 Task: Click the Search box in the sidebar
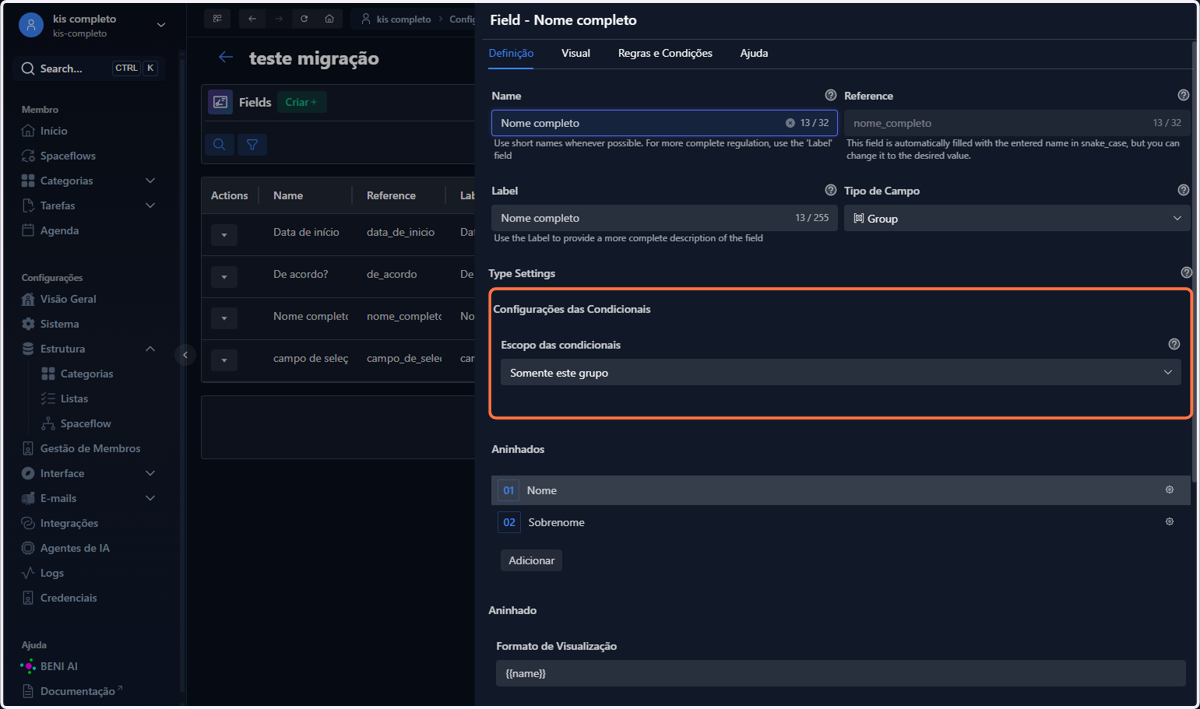tap(90, 68)
